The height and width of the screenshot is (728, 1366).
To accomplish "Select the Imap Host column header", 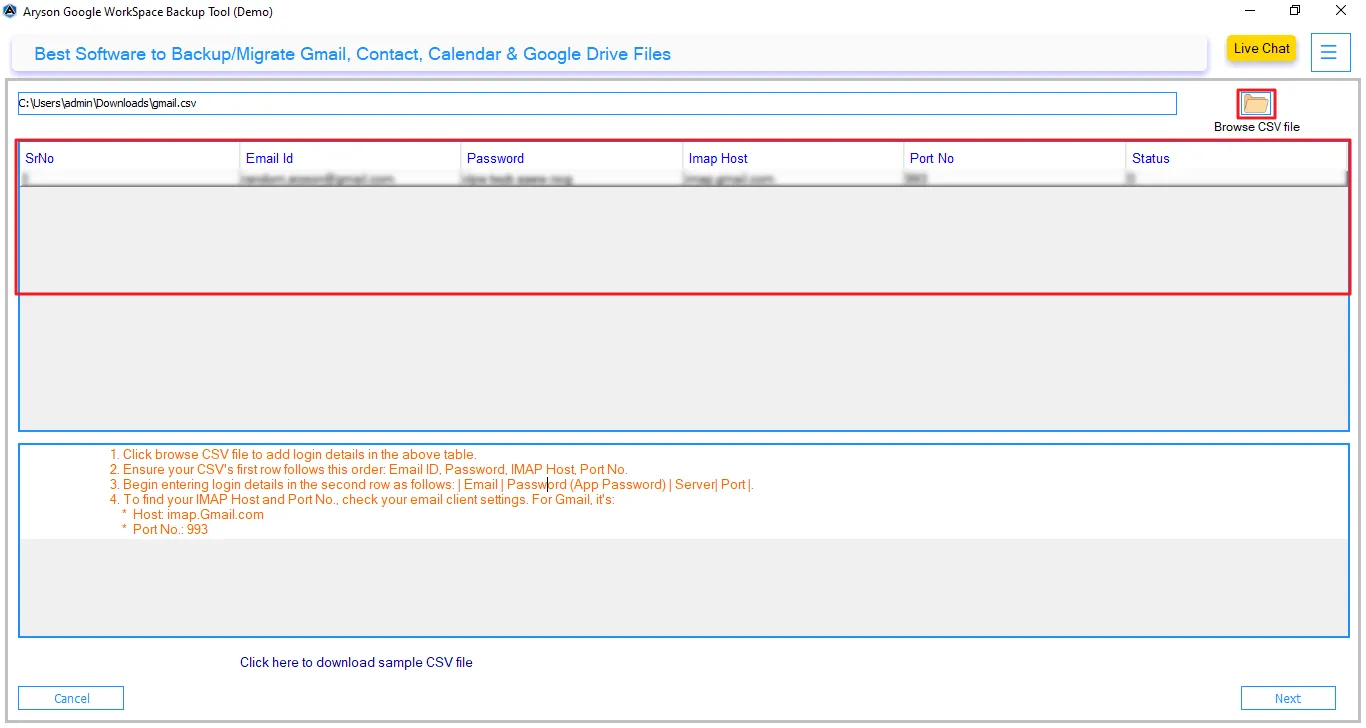I will 717,158.
